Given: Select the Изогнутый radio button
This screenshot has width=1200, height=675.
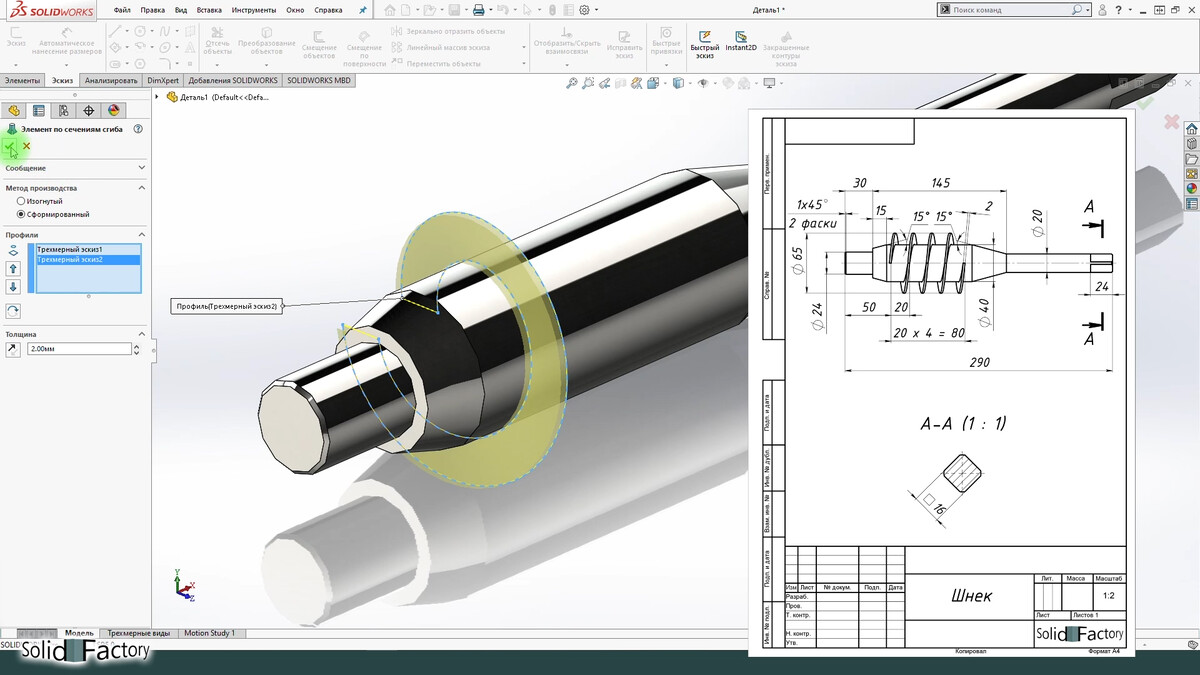Looking at the screenshot, I should pyautogui.click(x=21, y=201).
